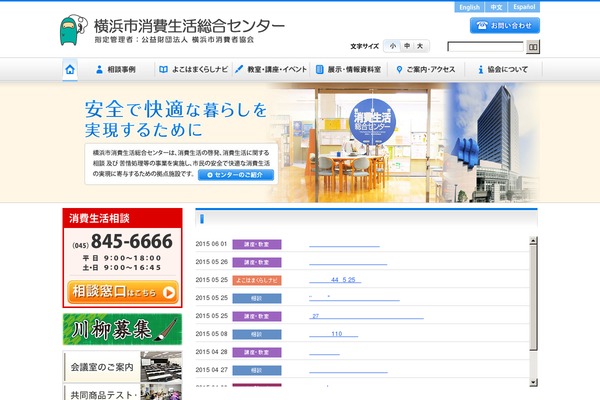The image size is (600, 400).
Task: Open the 2015 05 26 news link
Action: pyautogui.click(x=348, y=262)
